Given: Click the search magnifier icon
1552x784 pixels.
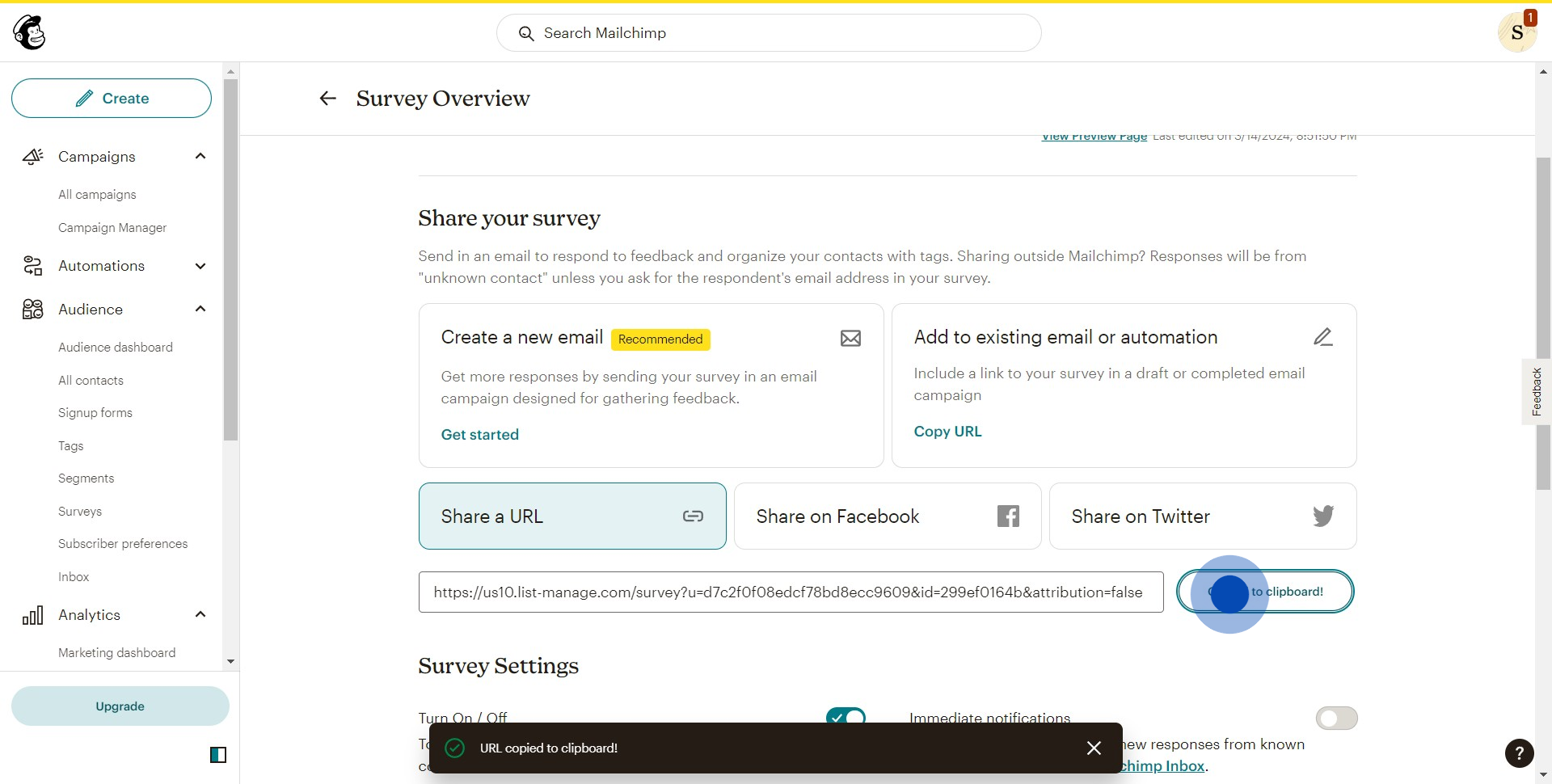Looking at the screenshot, I should click(x=526, y=33).
